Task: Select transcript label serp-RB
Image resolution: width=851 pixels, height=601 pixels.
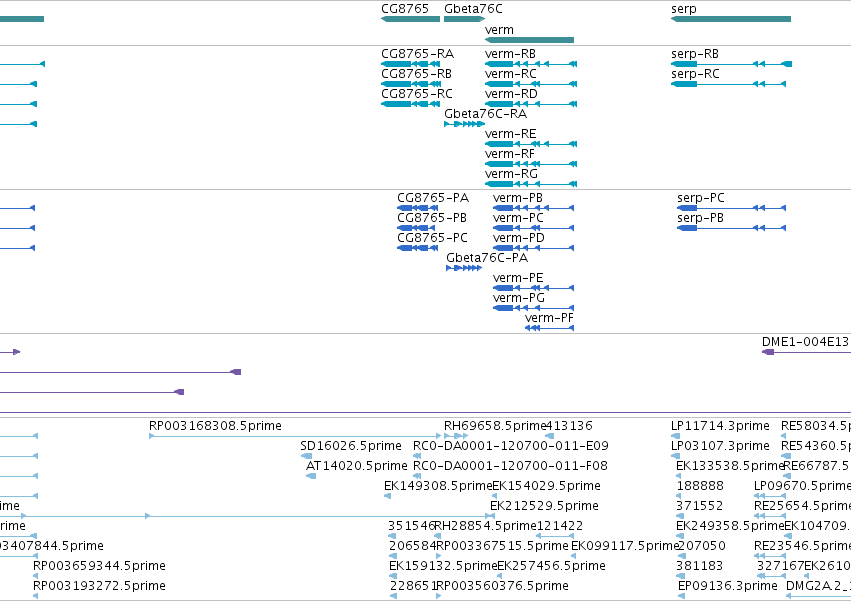Action: coord(695,54)
